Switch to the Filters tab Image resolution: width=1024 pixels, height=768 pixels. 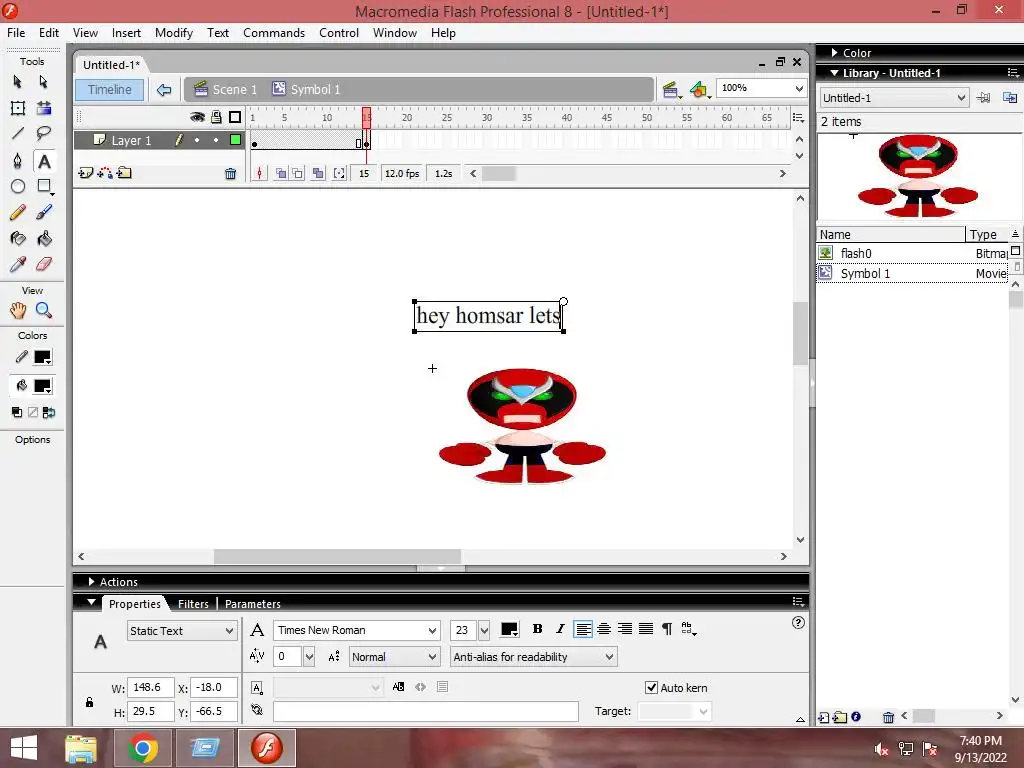point(193,604)
